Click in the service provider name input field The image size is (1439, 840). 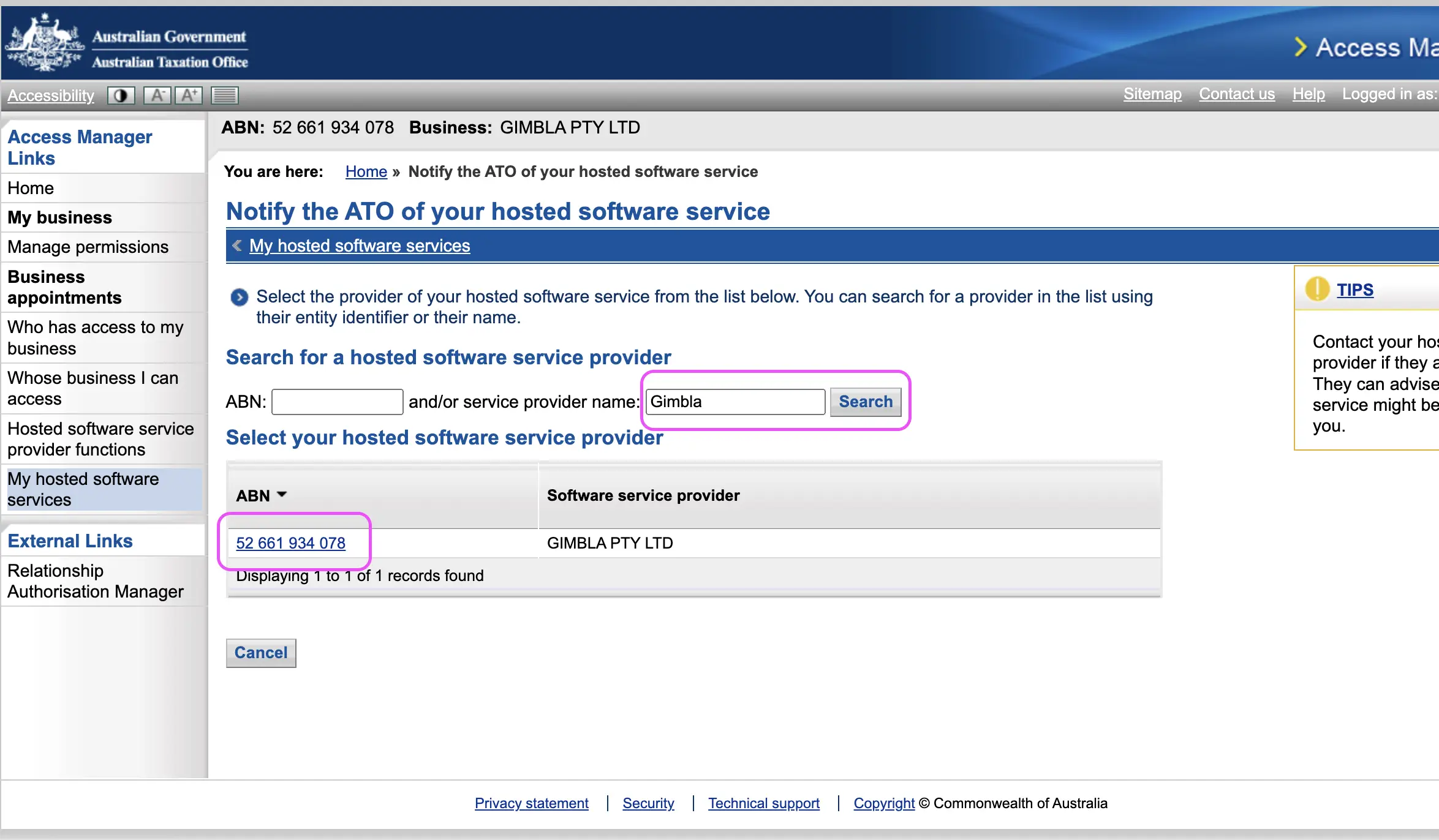click(x=735, y=401)
